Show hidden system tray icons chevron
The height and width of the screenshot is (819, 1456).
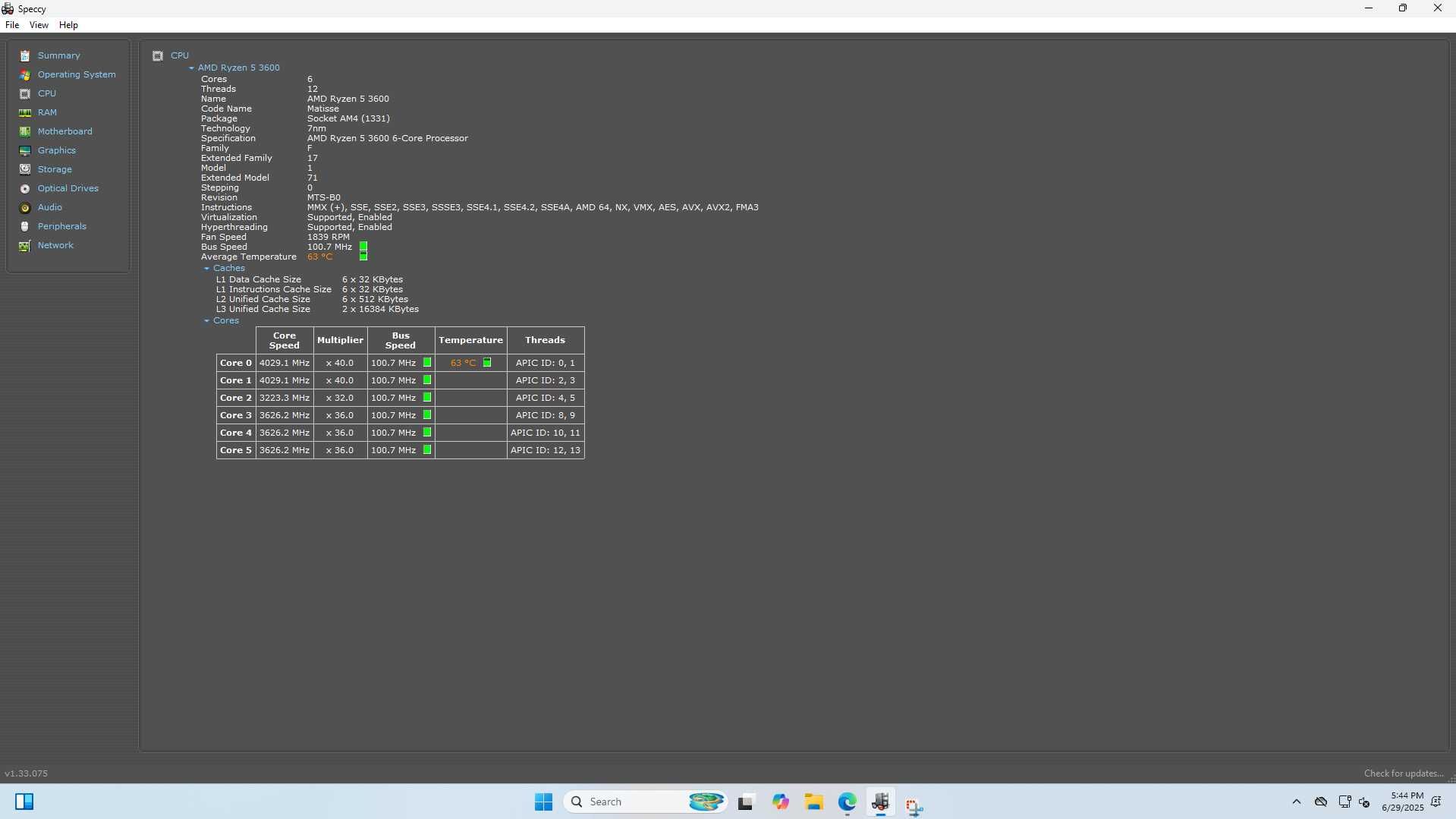point(1296,802)
